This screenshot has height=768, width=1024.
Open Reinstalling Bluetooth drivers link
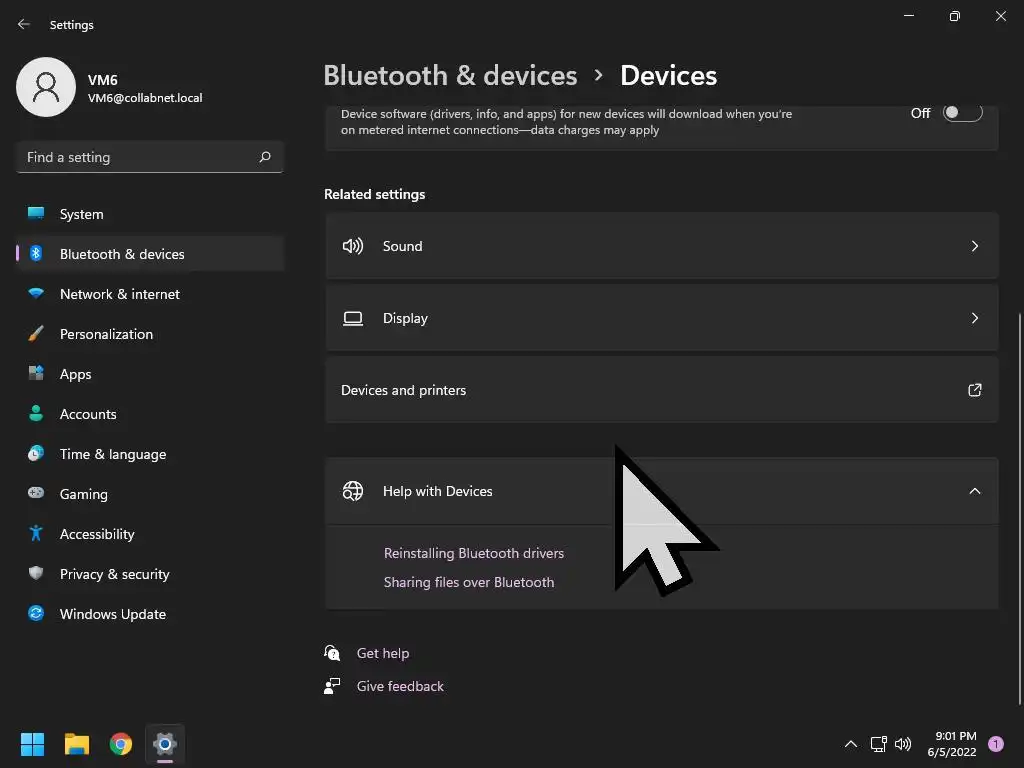[x=474, y=553]
